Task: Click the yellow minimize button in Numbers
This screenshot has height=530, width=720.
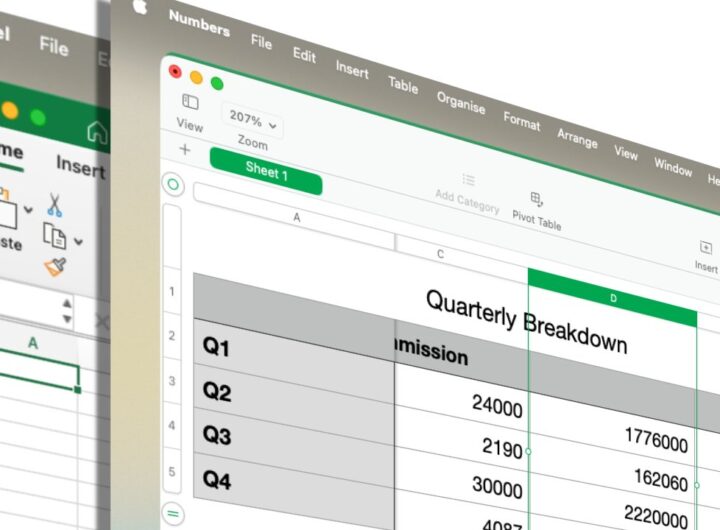Action: [196, 77]
